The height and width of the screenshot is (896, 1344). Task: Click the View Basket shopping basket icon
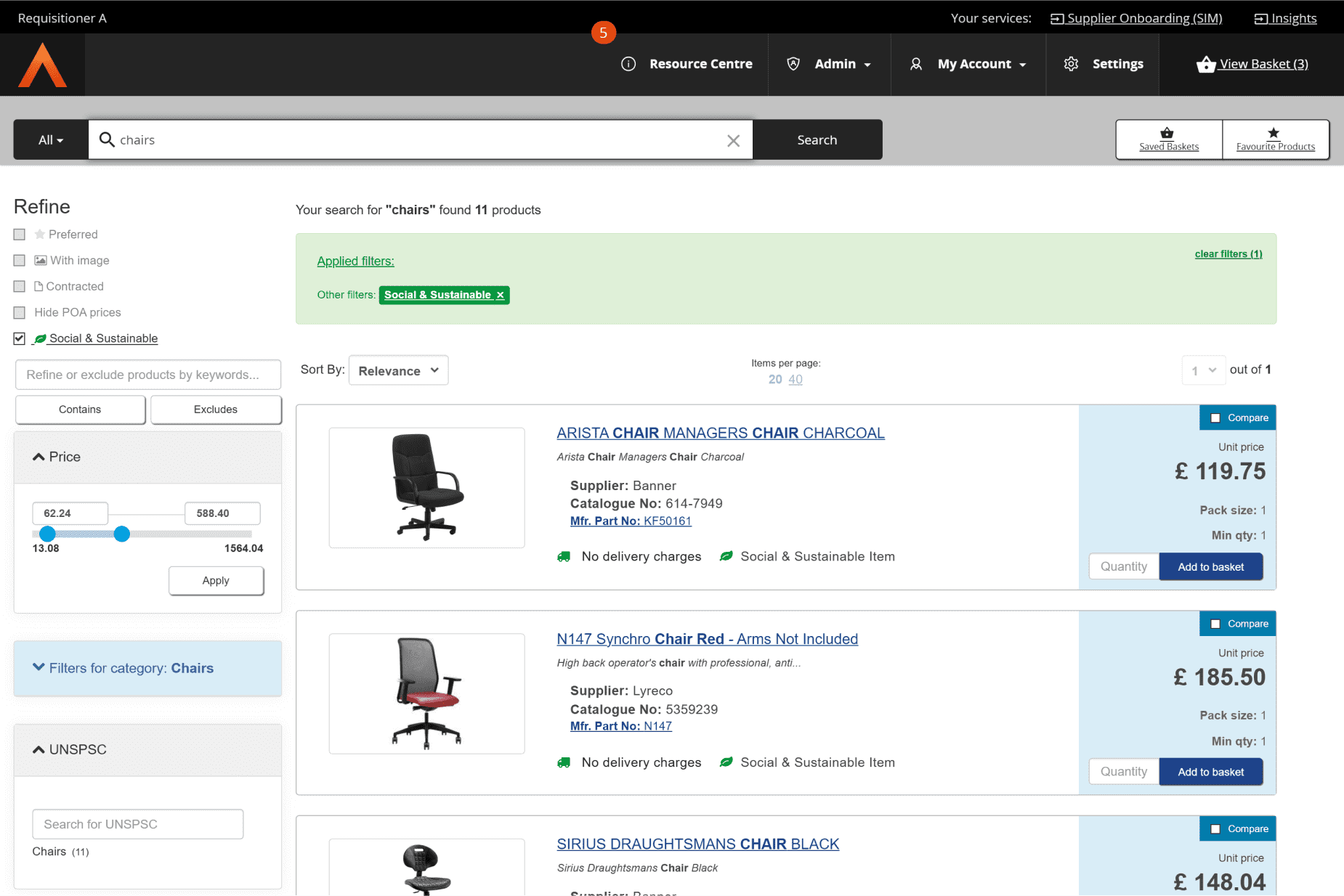[1205, 65]
